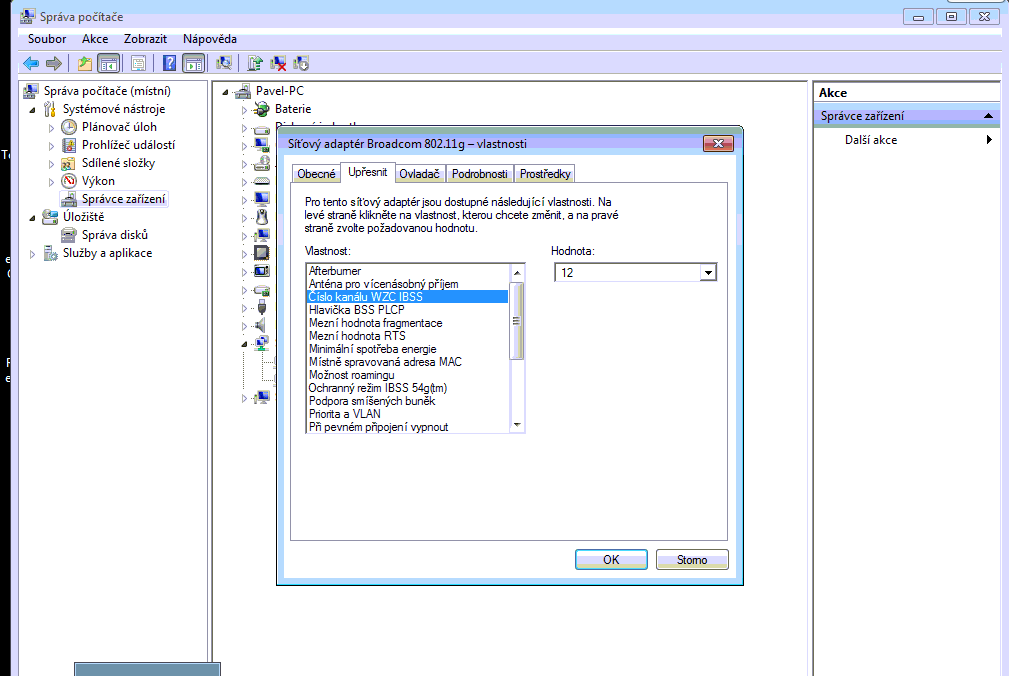Viewport: 1009px width, 676px height.
Task: Open the Hodnota value dropdown
Action: click(708, 273)
